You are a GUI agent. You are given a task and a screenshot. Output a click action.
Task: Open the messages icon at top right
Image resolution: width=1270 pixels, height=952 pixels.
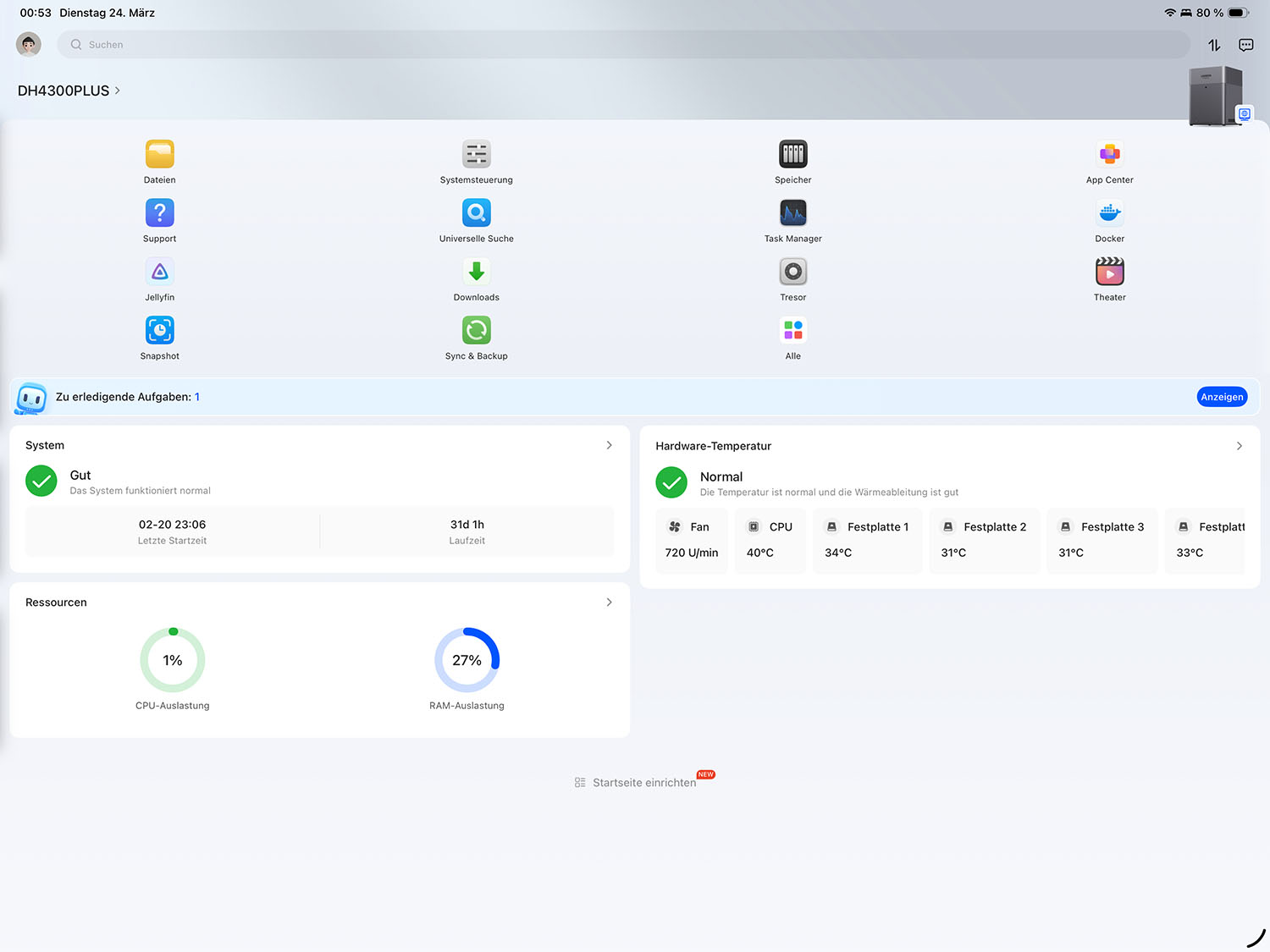point(1245,45)
